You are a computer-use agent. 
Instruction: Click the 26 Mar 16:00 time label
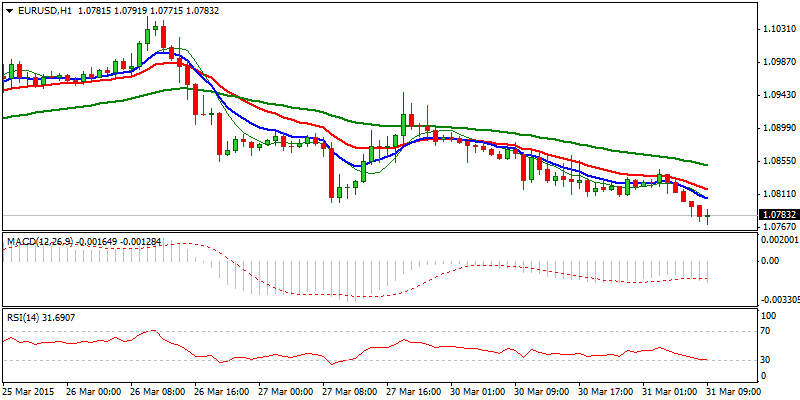(x=221, y=390)
